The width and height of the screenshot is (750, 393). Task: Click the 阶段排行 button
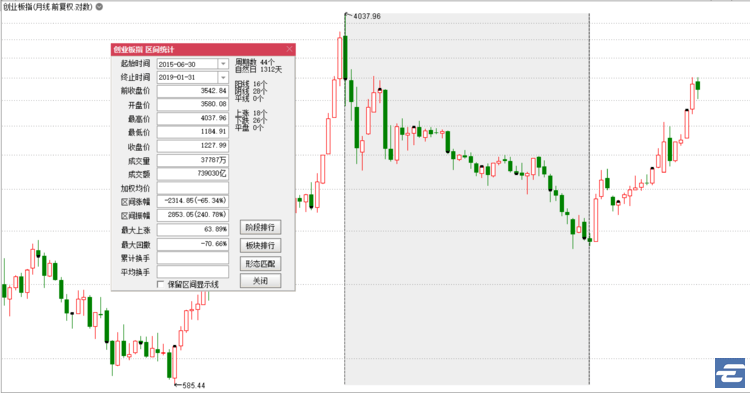[260, 227]
